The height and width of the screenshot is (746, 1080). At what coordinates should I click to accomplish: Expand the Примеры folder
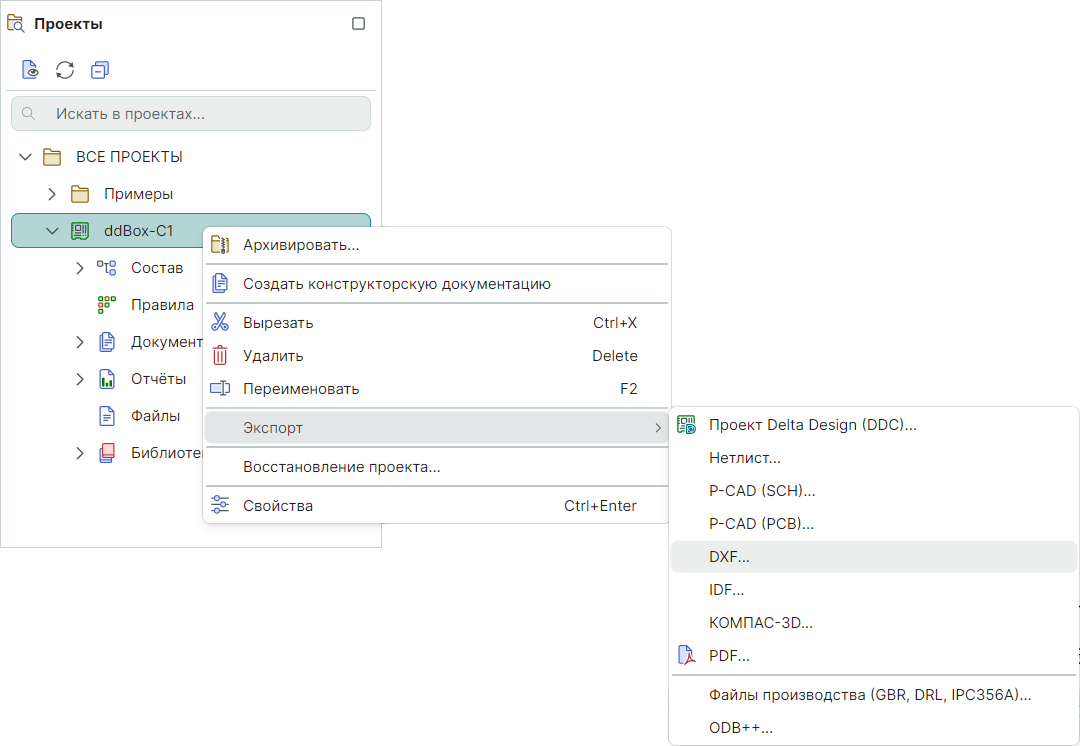(52, 194)
